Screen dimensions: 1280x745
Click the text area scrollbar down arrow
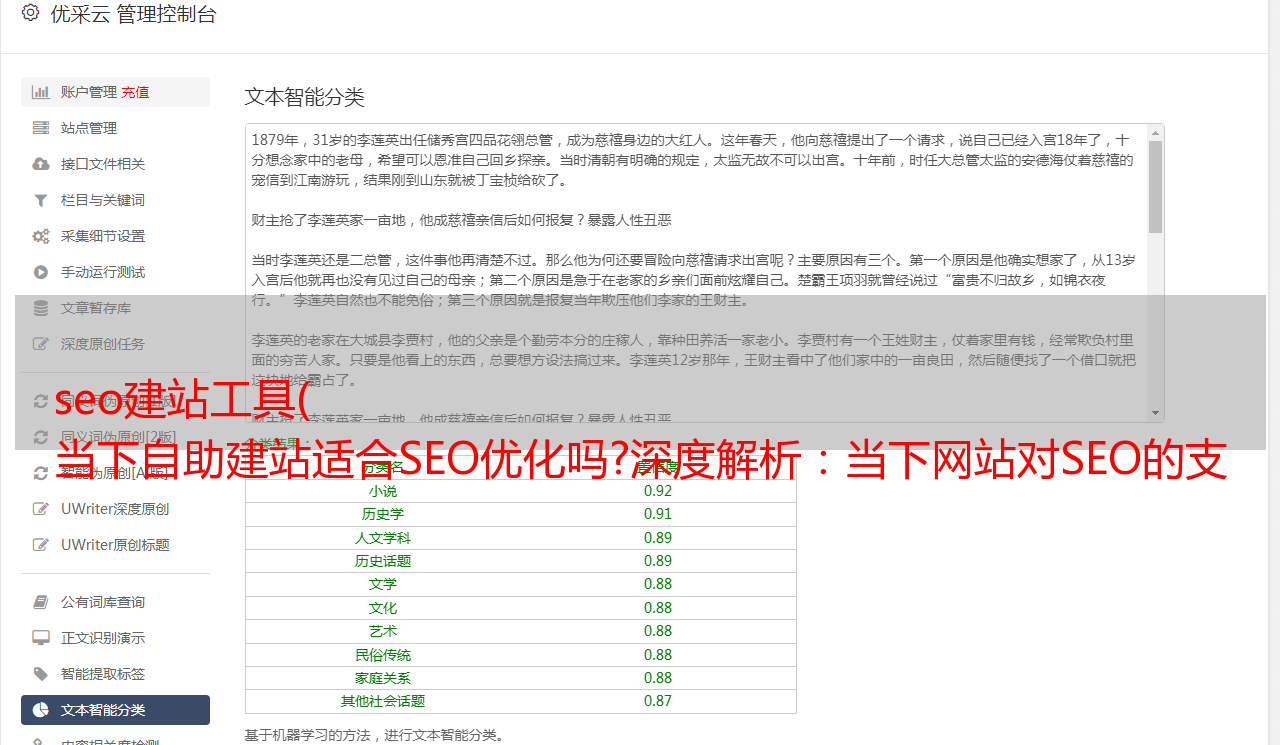1156,412
